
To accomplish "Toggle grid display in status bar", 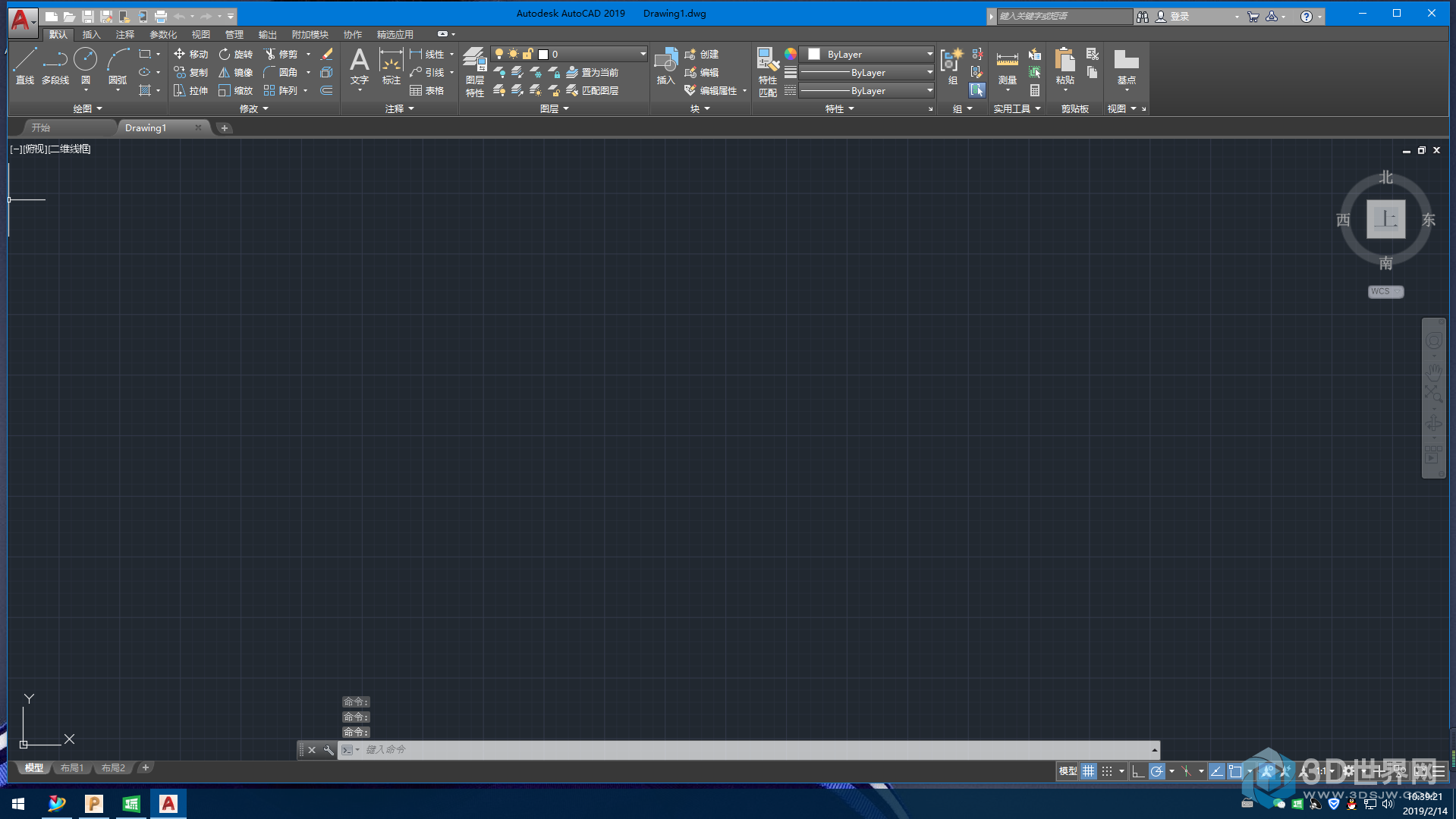I will point(1089,771).
